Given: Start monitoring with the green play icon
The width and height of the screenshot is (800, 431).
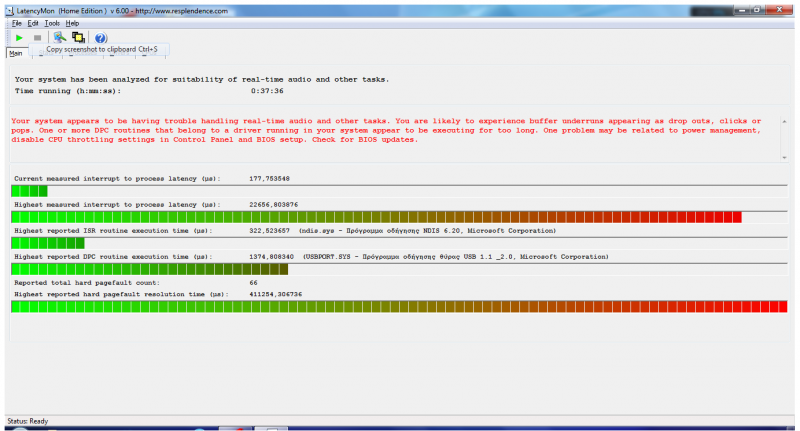Looking at the screenshot, I should pyautogui.click(x=17, y=37).
